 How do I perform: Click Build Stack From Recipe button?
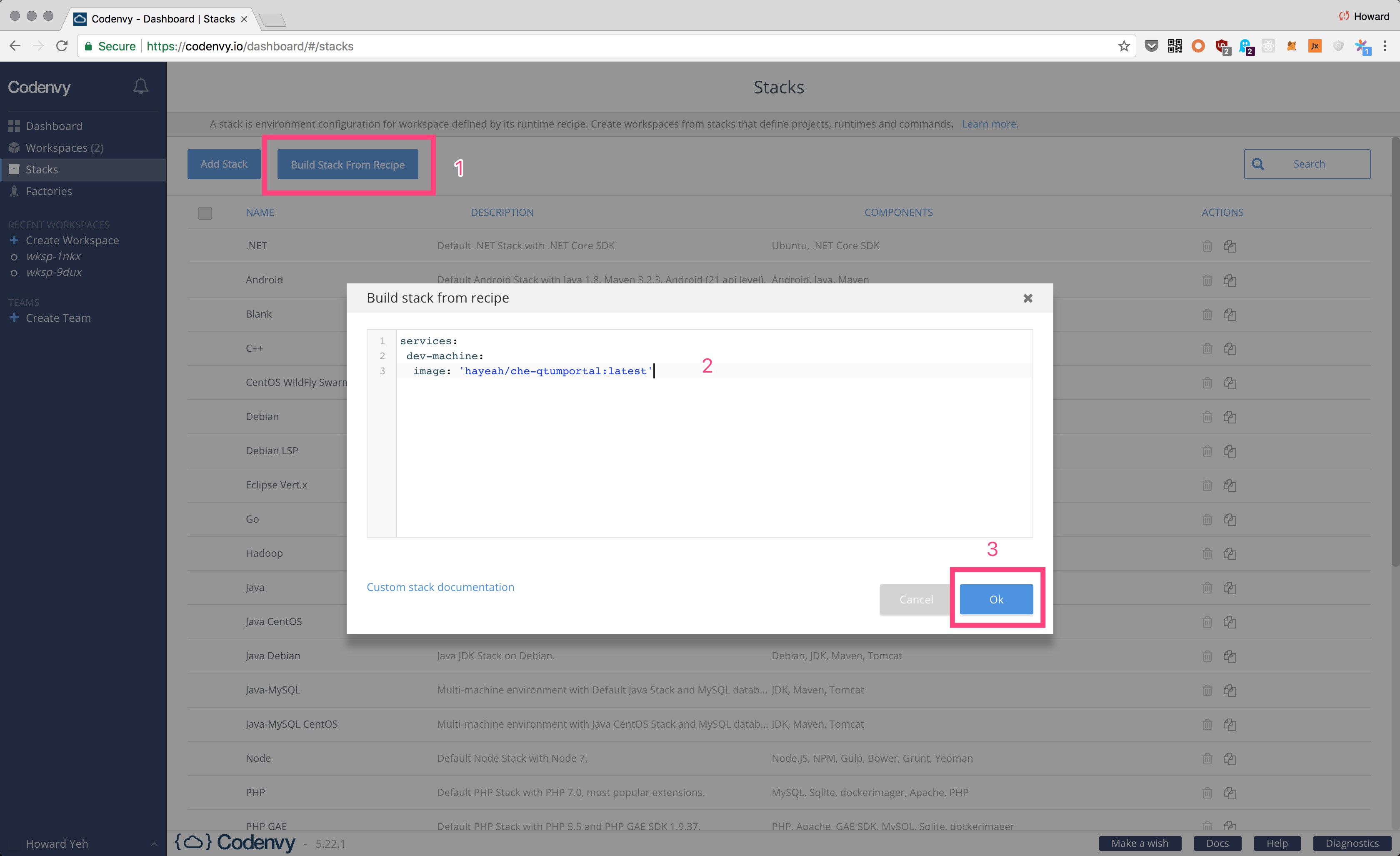[x=348, y=164]
